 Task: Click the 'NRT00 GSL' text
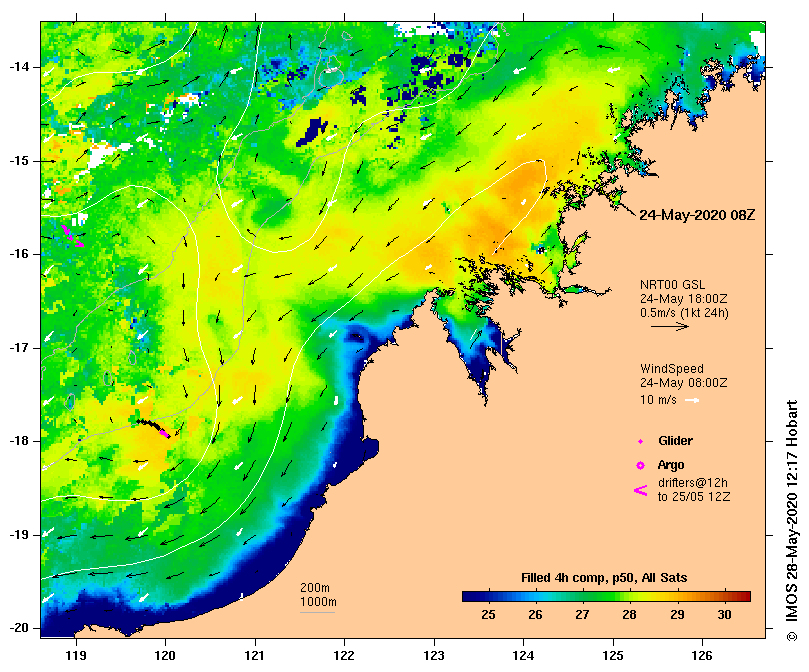(672, 285)
